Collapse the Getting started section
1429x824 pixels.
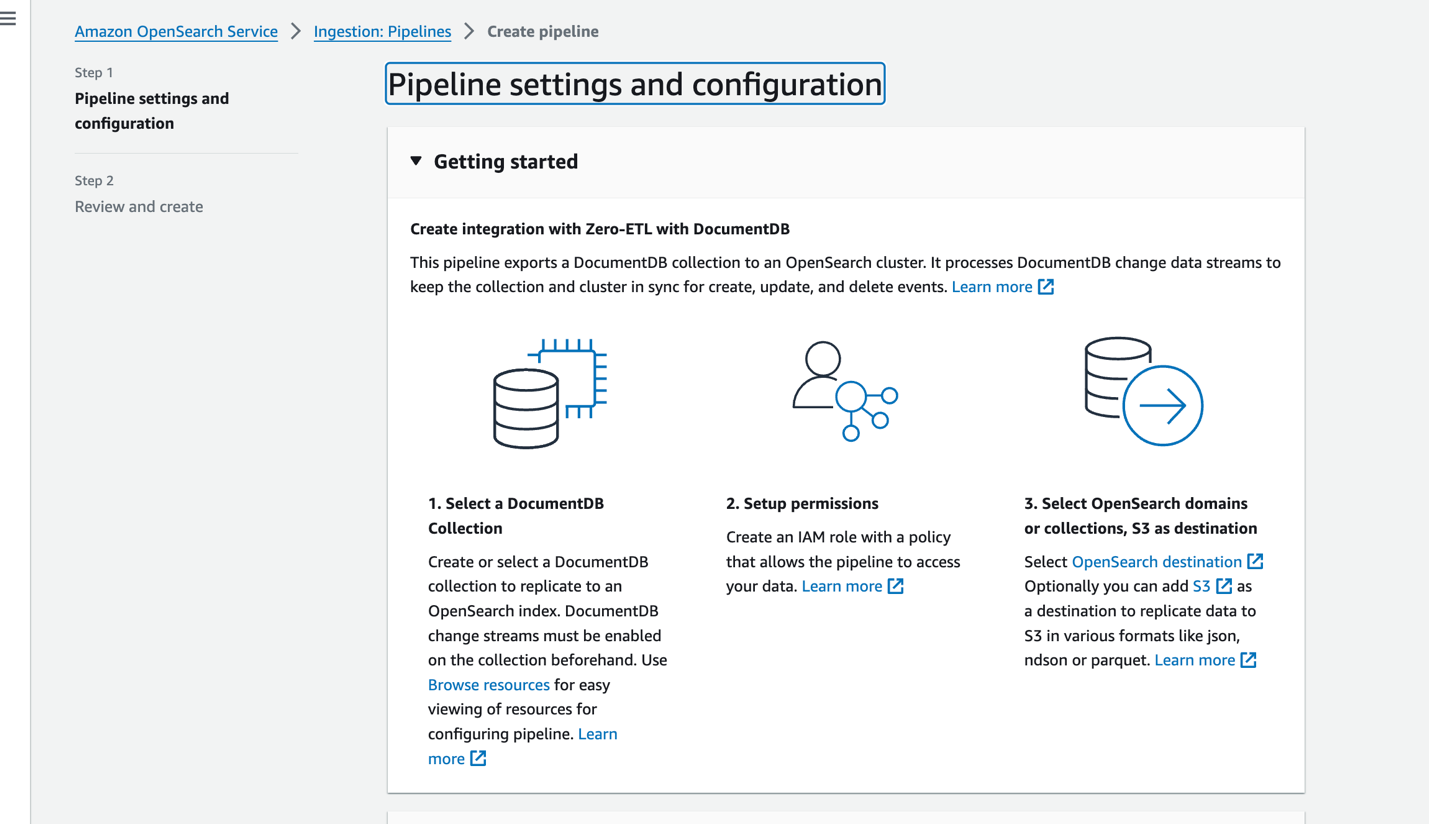click(x=416, y=161)
